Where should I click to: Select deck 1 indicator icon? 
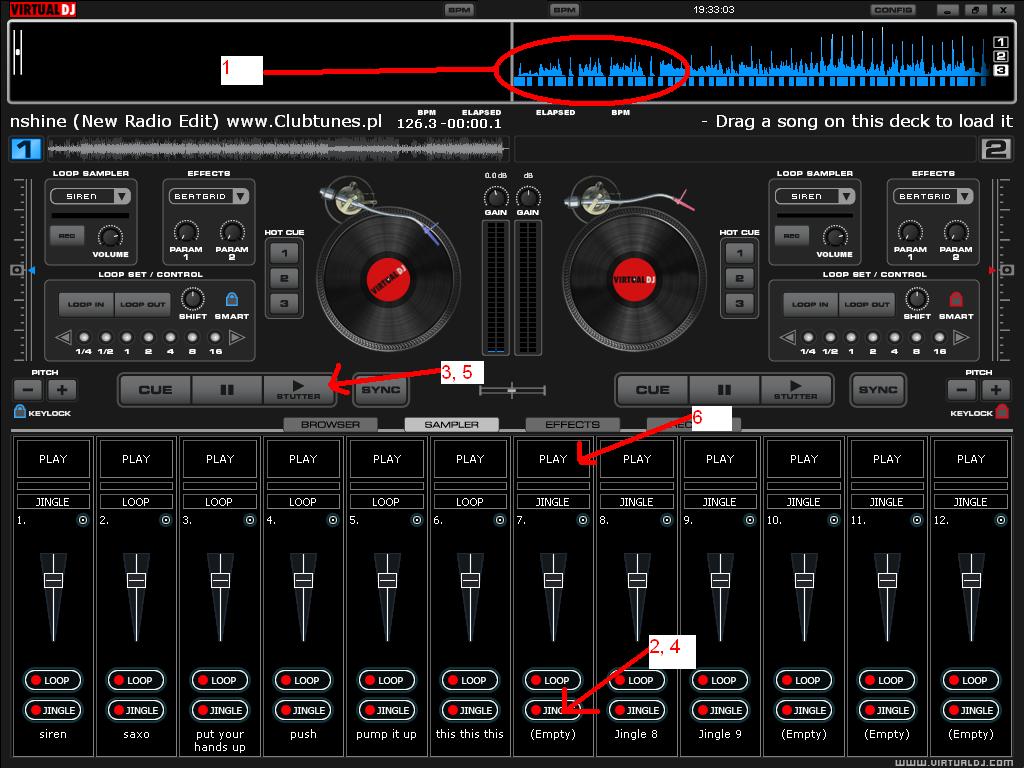tap(25, 149)
